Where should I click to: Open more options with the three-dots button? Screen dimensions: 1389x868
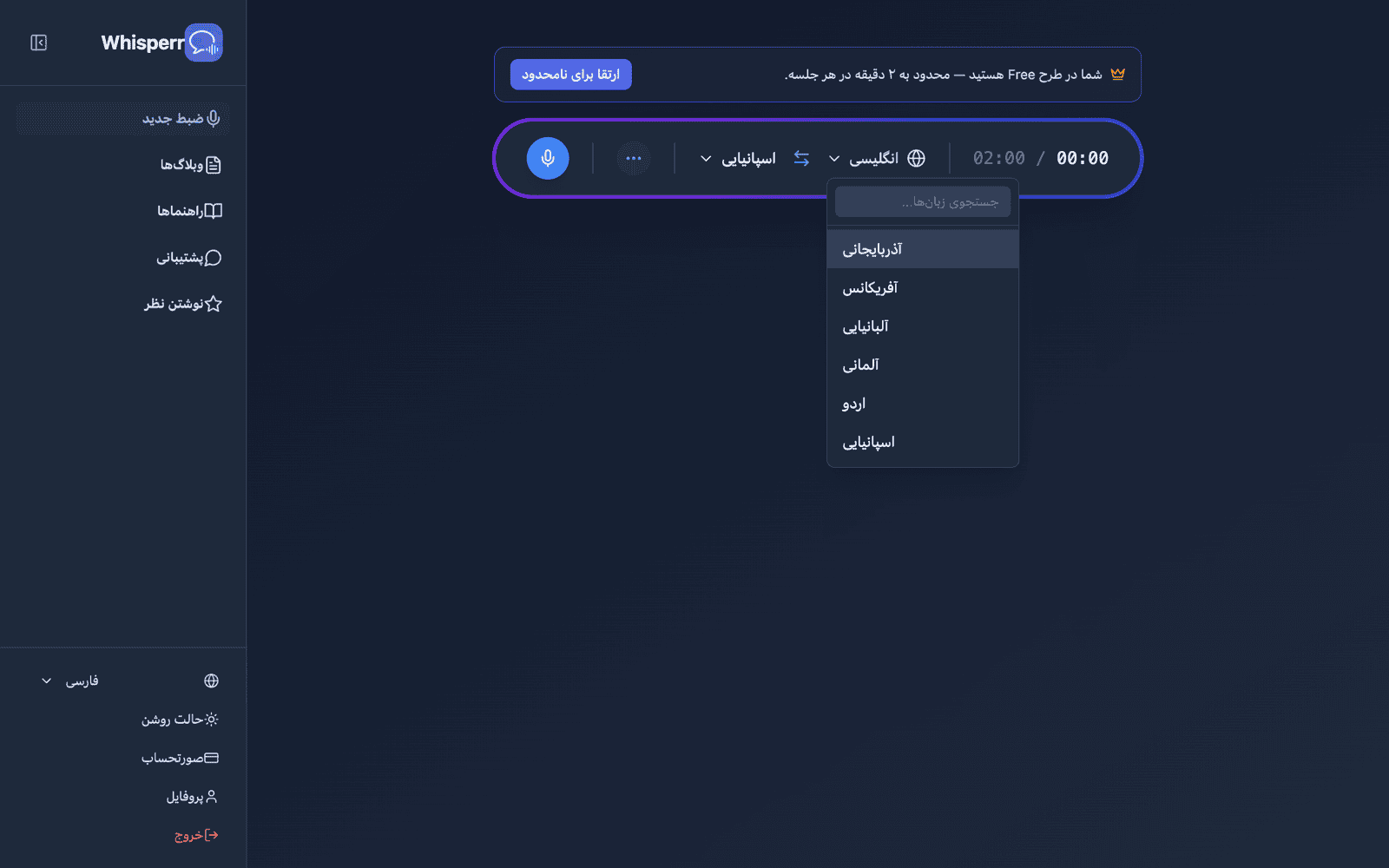coord(634,158)
